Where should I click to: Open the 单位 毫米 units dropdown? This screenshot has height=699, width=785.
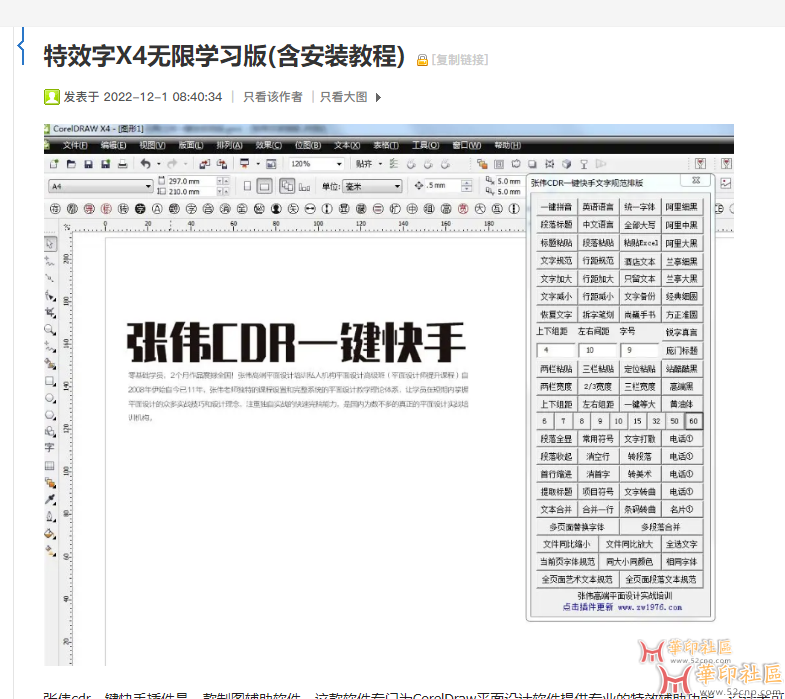(x=397, y=186)
